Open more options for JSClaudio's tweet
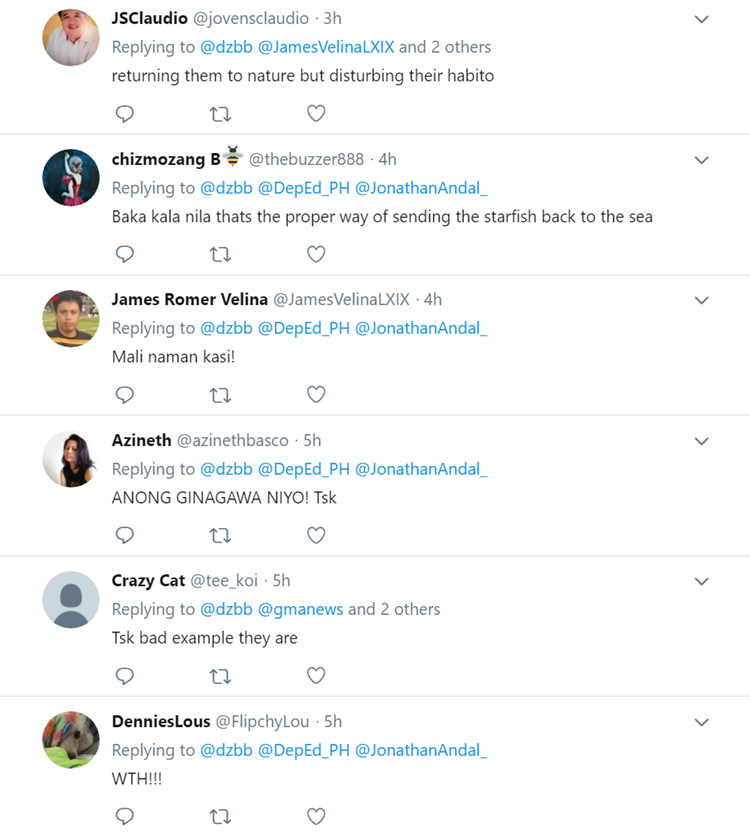 [x=701, y=19]
